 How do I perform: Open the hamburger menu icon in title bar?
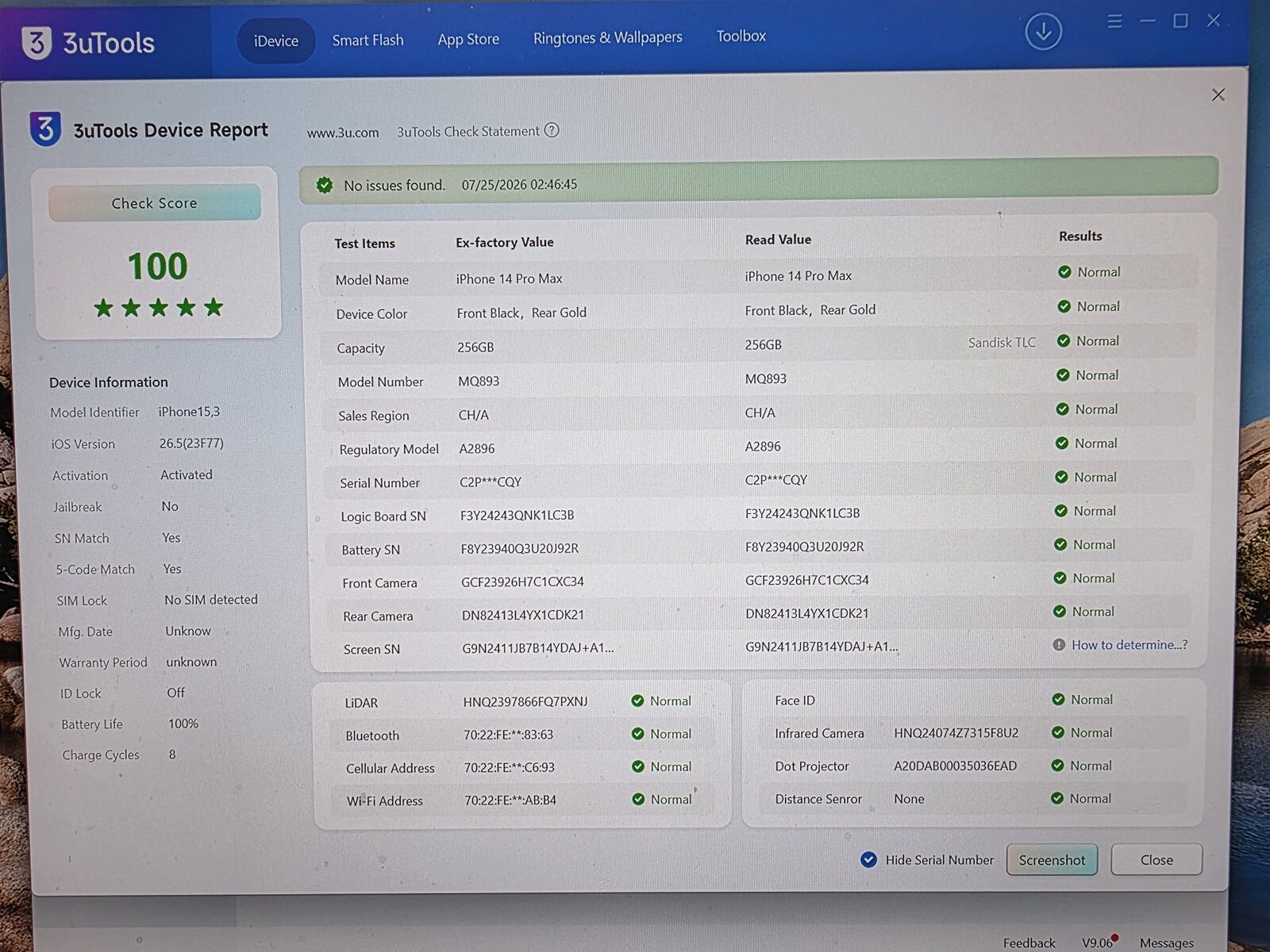[x=1114, y=21]
